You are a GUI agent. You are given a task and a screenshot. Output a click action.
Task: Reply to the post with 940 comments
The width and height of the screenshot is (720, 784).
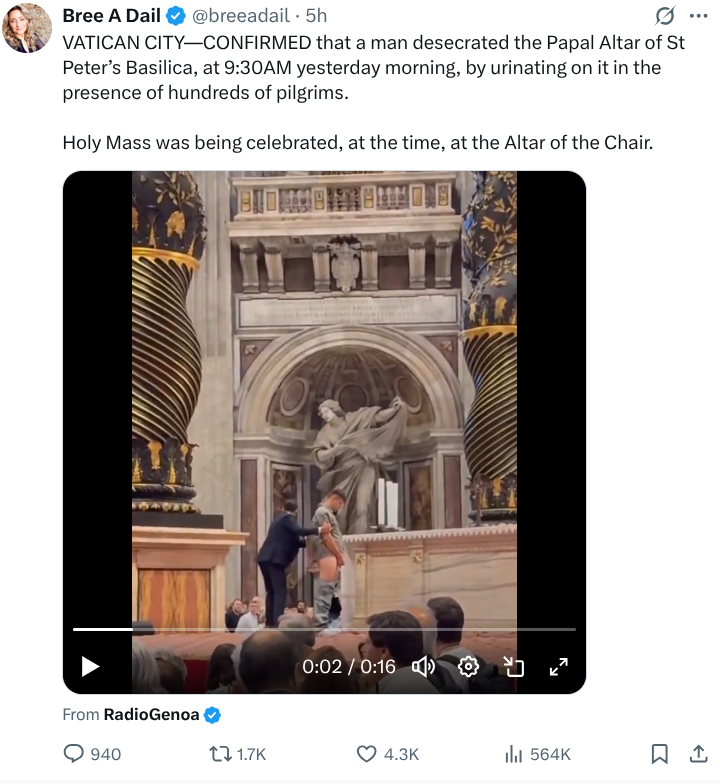(92, 754)
